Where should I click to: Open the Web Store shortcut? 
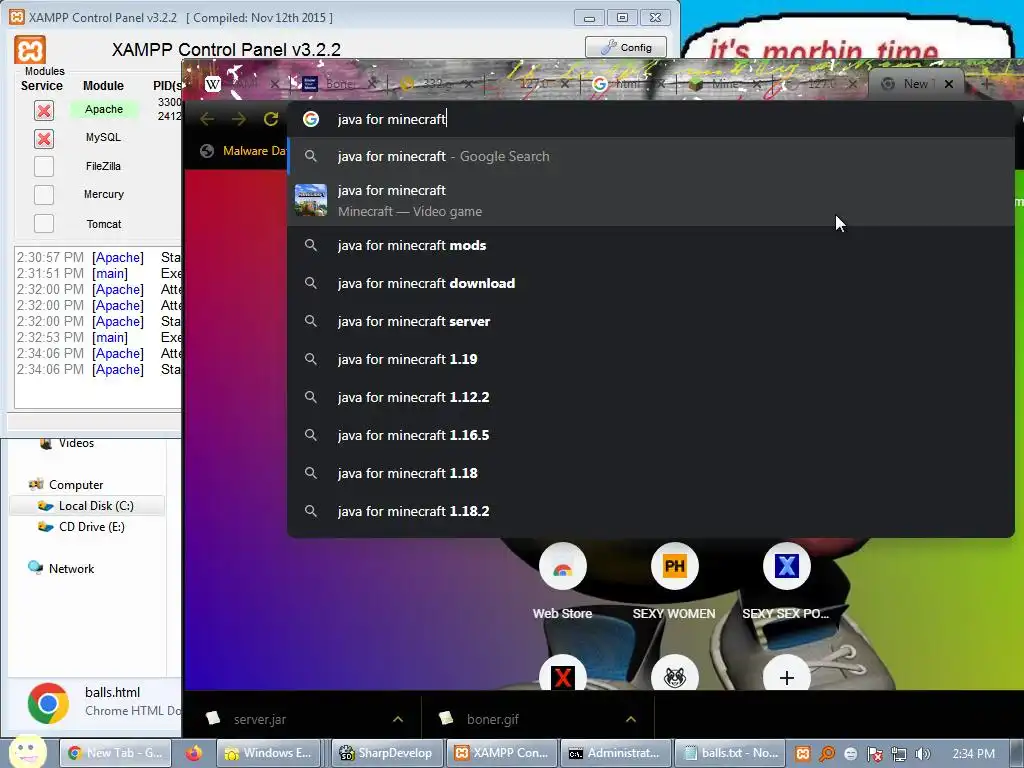click(x=562, y=567)
